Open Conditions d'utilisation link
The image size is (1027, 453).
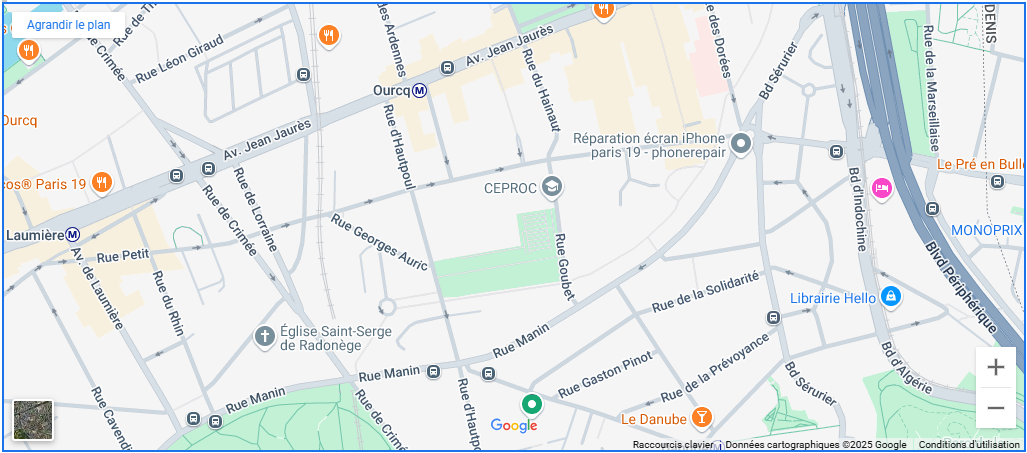(x=967, y=445)
